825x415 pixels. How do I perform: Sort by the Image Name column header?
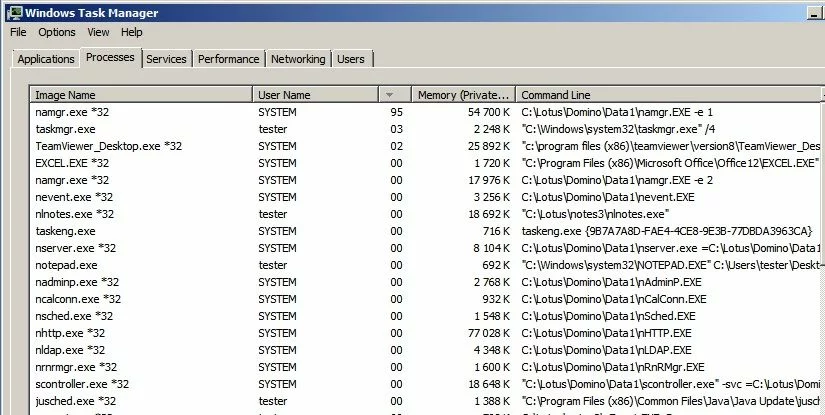(x=141, y=94)
